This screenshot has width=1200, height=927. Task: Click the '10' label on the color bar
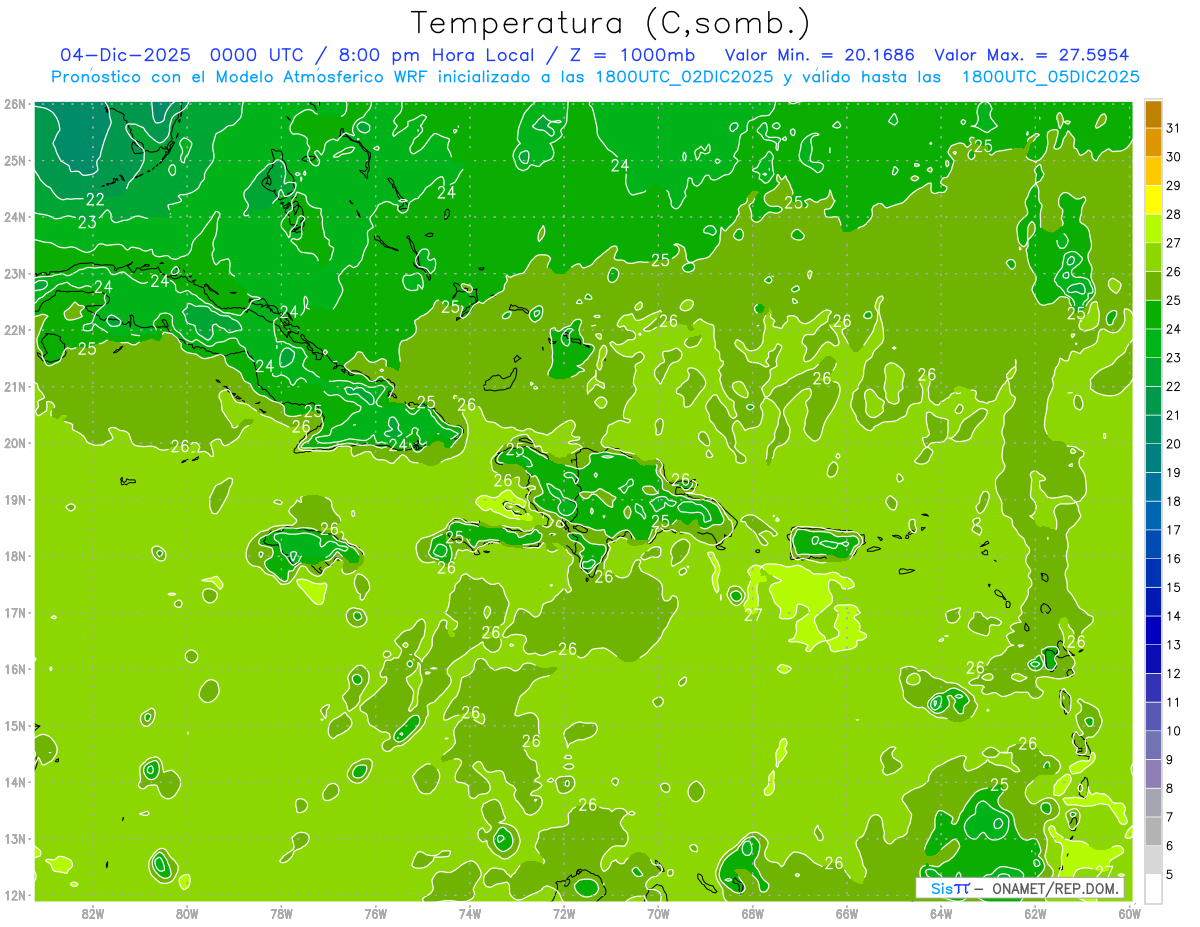1173,732
